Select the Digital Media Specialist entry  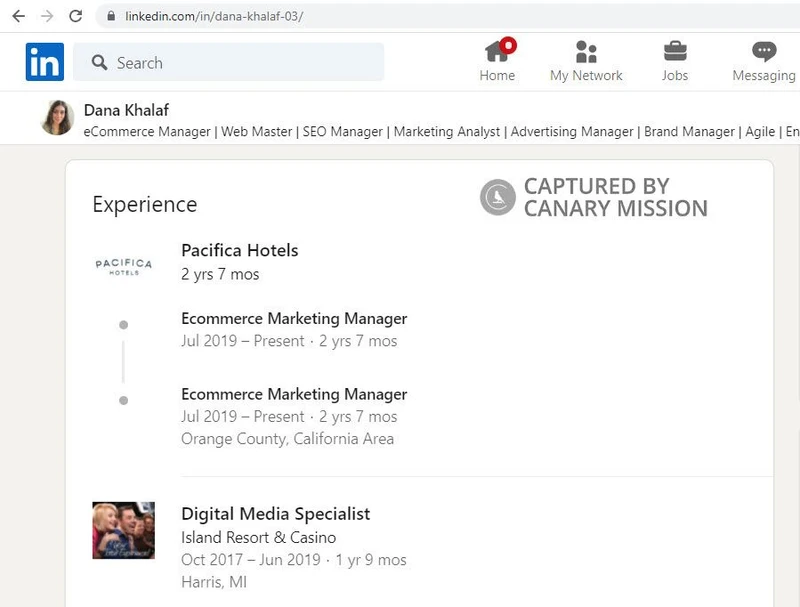pos(273,513)
